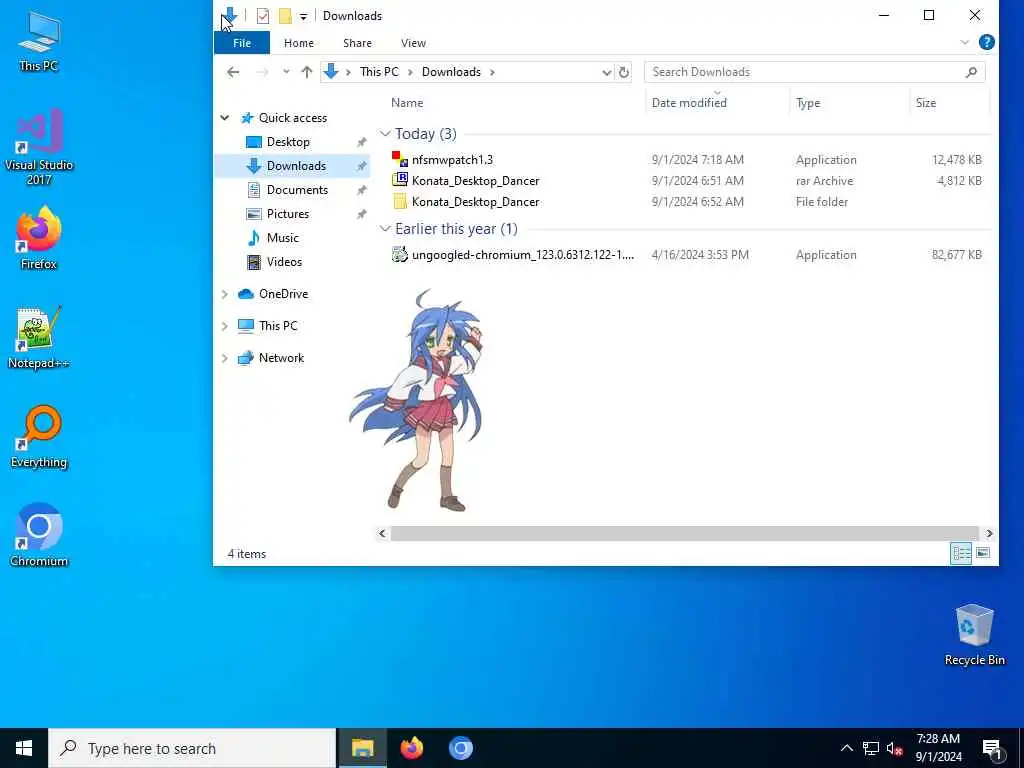Open Customize Quick Access Toolbar dropdown
Image resolution: width=1024 pixels, height=768 pixels.
coord(303,16)
